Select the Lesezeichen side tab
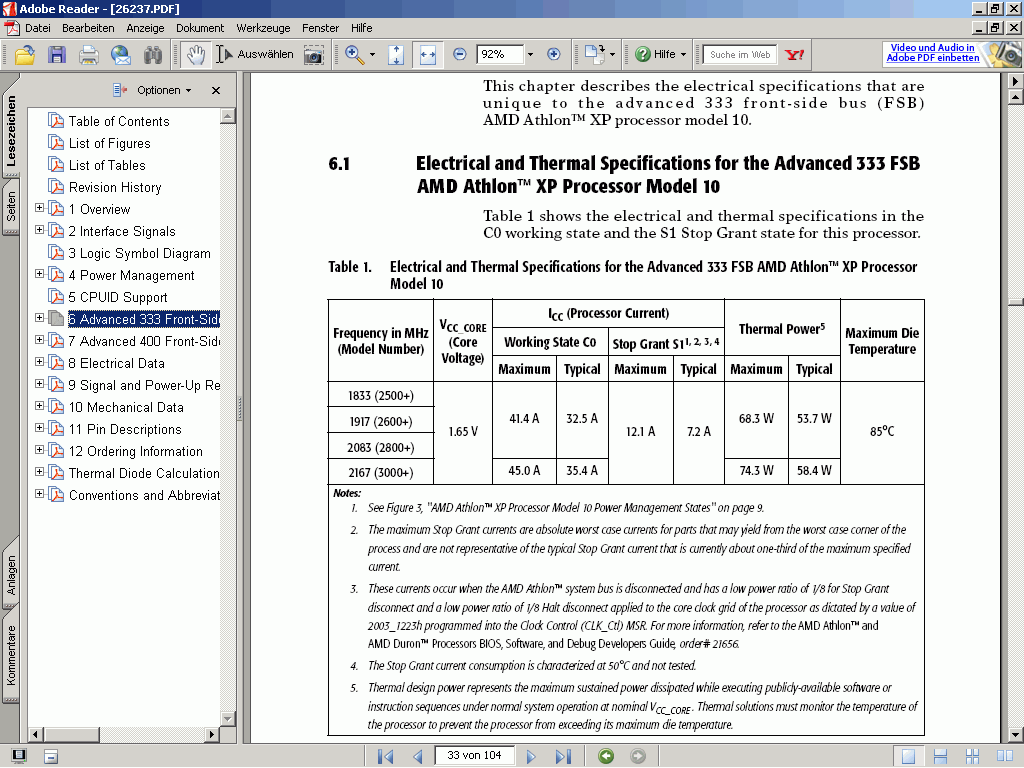This screenshot has width=1024, height=768. coord(11,130)
